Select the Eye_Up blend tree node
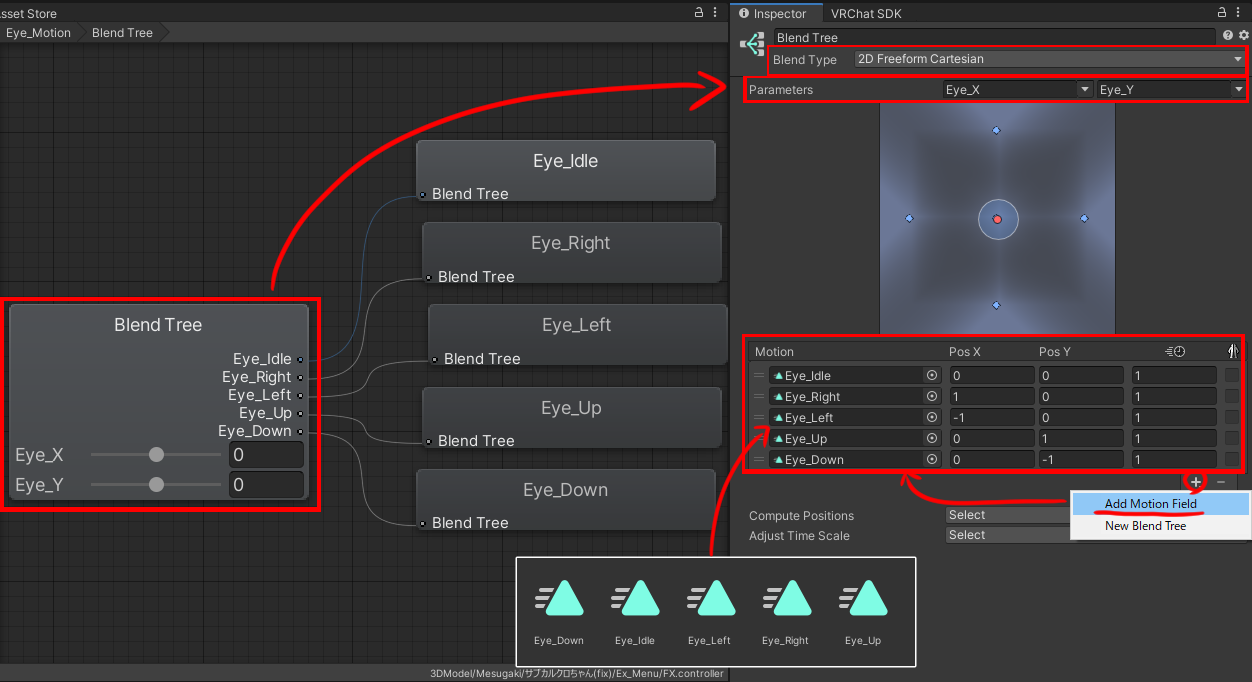The image size is (1252, 682). coord(571,418)
